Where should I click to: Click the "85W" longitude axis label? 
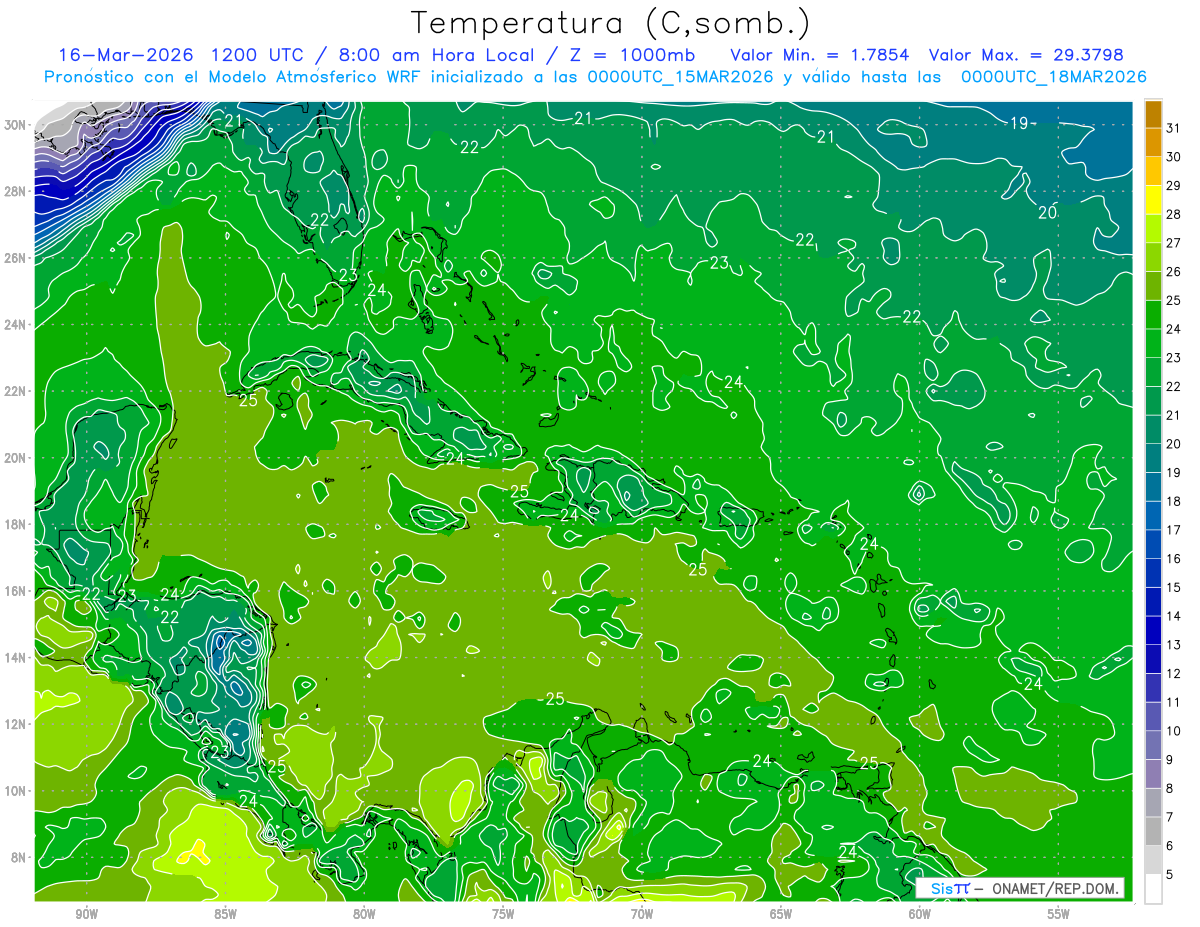coord(225,914)
